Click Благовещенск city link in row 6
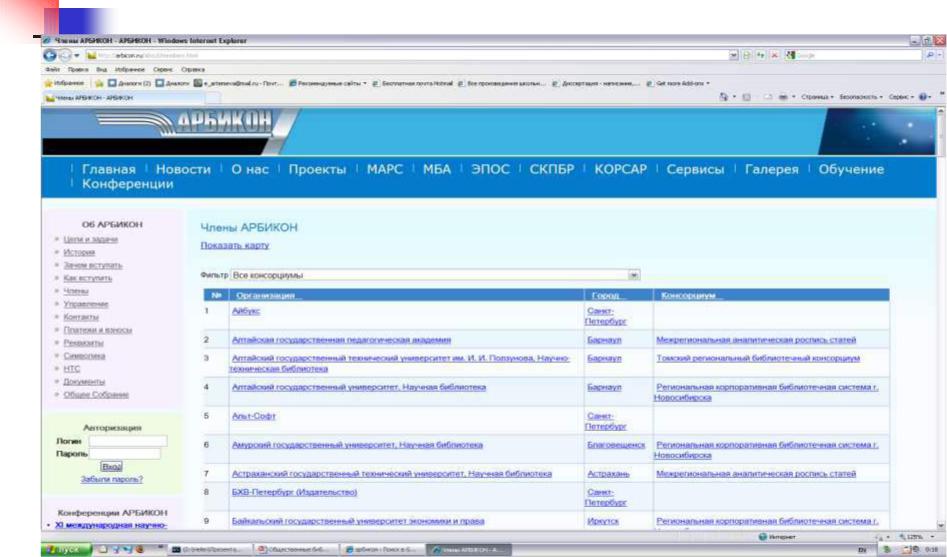The width and height of the screenshot is (947, 557). (616, 445)
